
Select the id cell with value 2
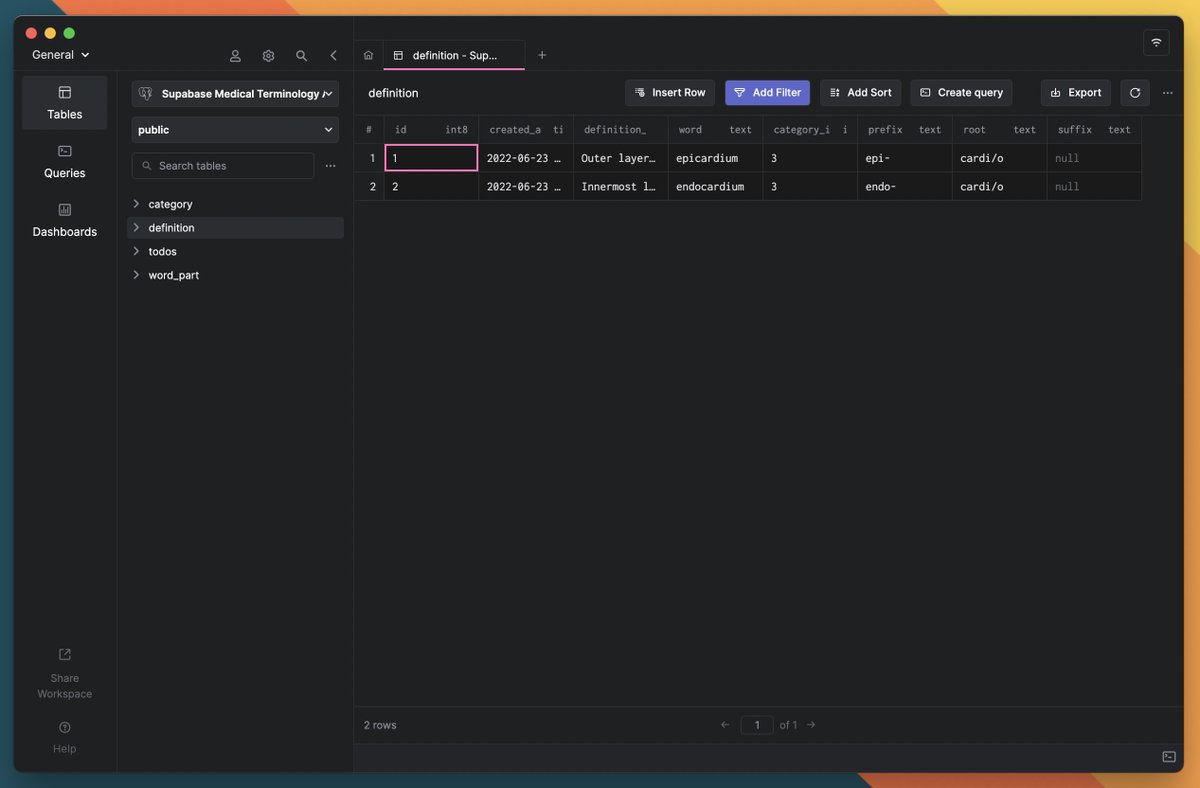pyautogui.click(x=431, y=186)
